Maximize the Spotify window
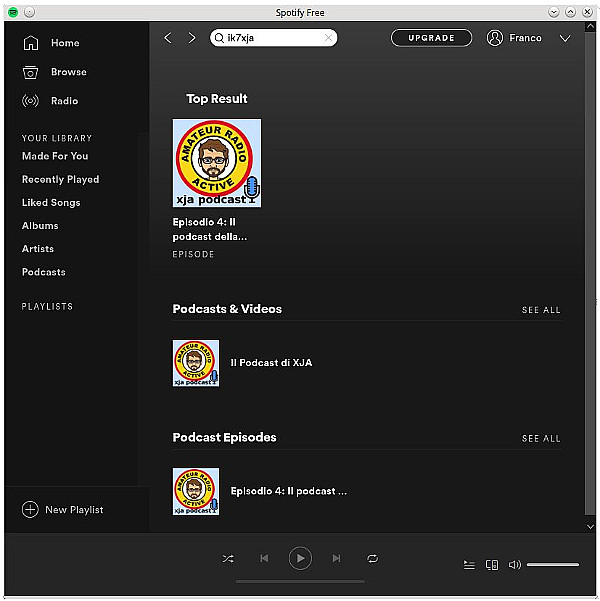 [x=570, y=12]
